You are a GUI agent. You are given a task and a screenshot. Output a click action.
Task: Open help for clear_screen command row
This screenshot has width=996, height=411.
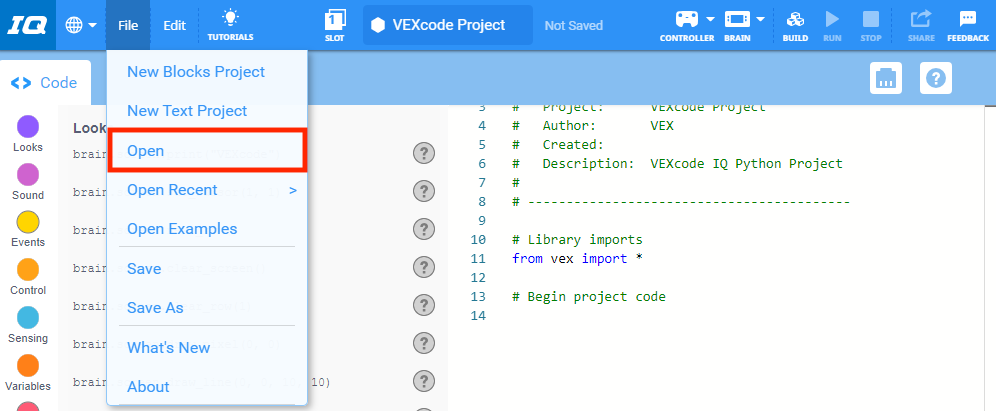click(x=424, y=267)
